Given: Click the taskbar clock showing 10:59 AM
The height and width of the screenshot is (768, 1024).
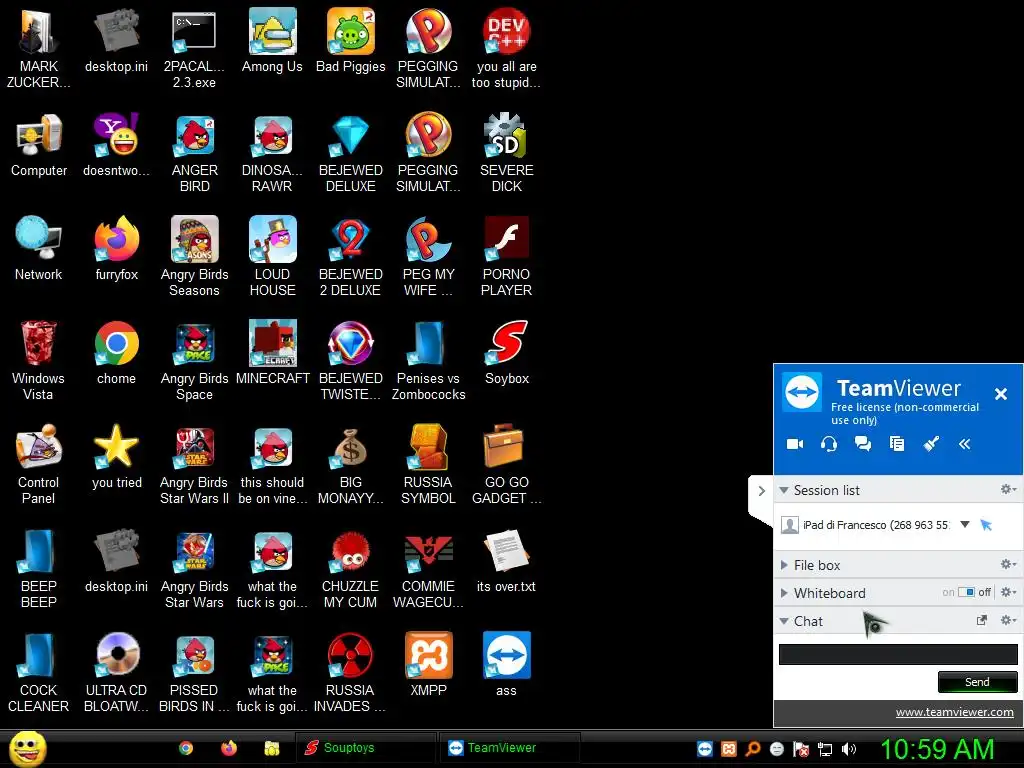Looking at the screenshot, I should 937,749.
